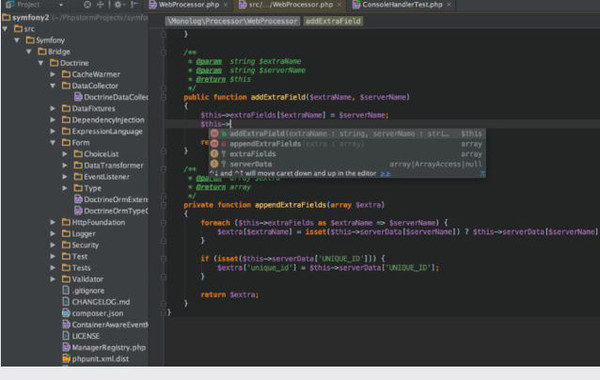This screenshot has width=600, height=380.
Task: Click the DoctrineOrmExtension PHP file icon
Action: (78, 199)
